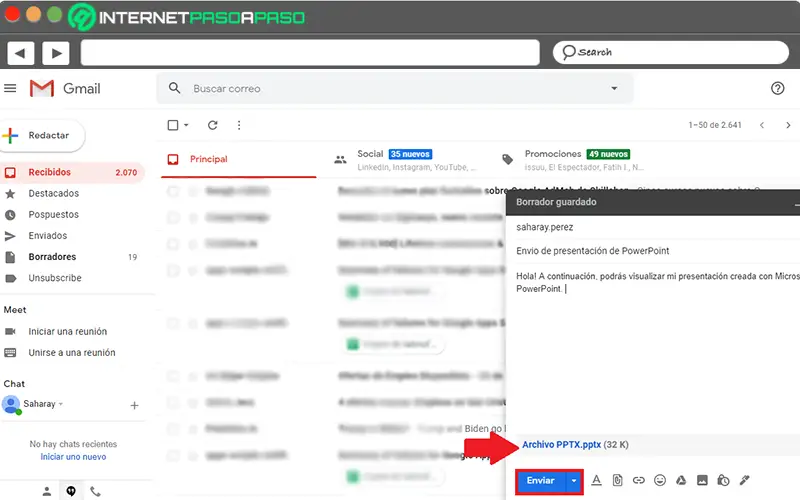Star the second email in the list
800x500 pixels.
point(193,217)
